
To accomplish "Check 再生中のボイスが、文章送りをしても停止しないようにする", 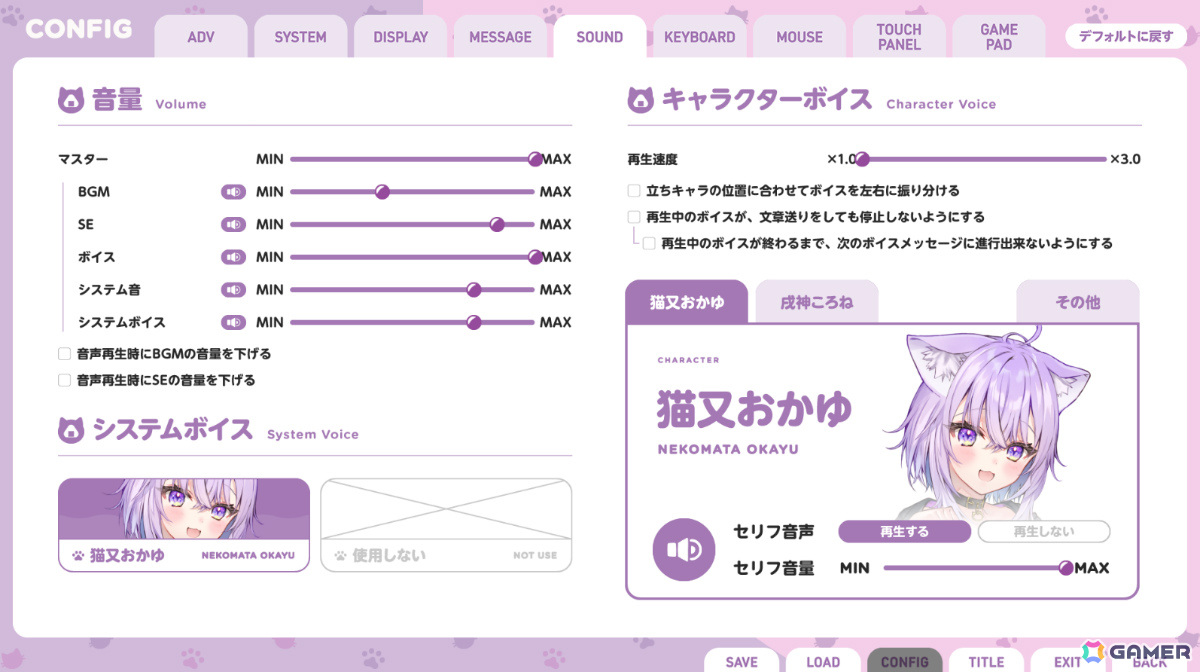I will tap(634, 216).
